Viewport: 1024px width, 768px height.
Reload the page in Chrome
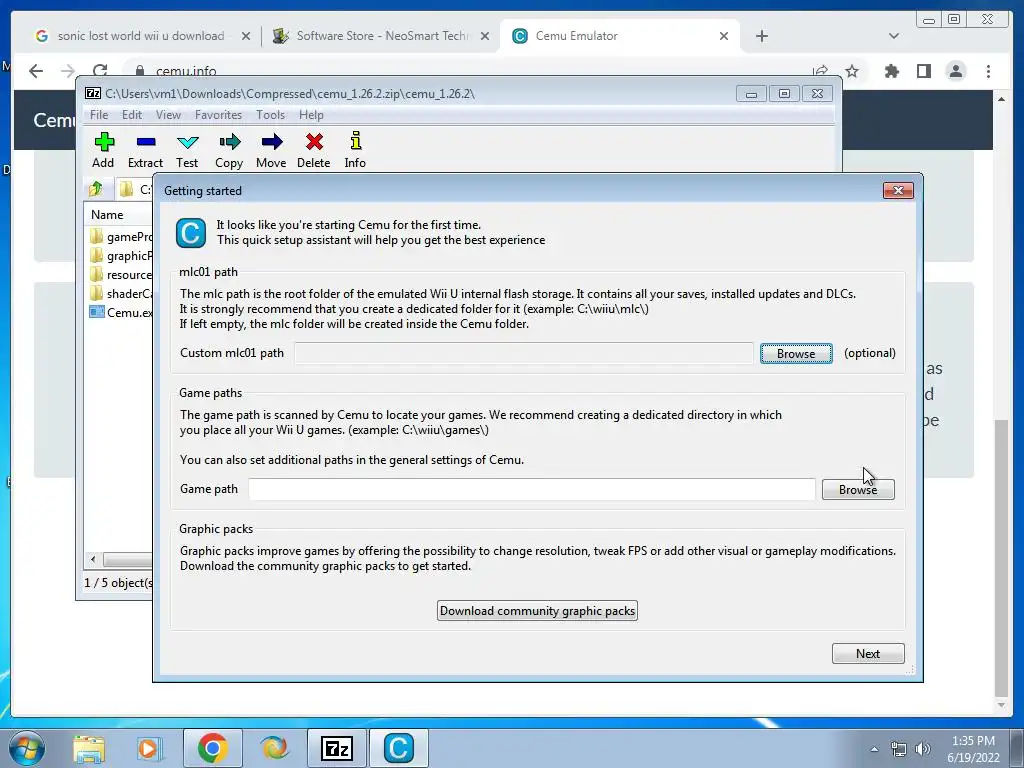100,71
